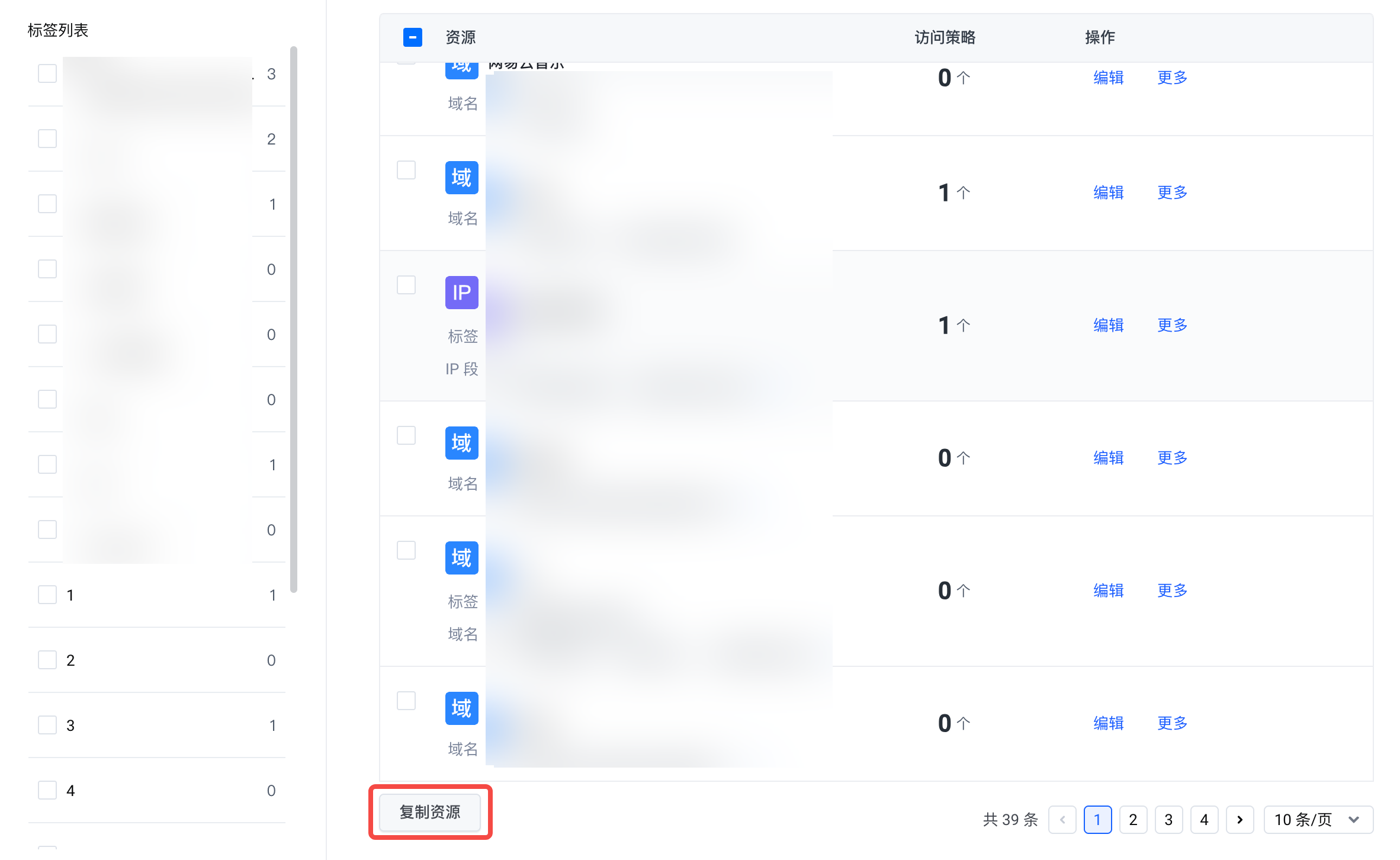Open the 10 条/页 page size dropdown
The image size is (1400, 860).
(1318, 820)
